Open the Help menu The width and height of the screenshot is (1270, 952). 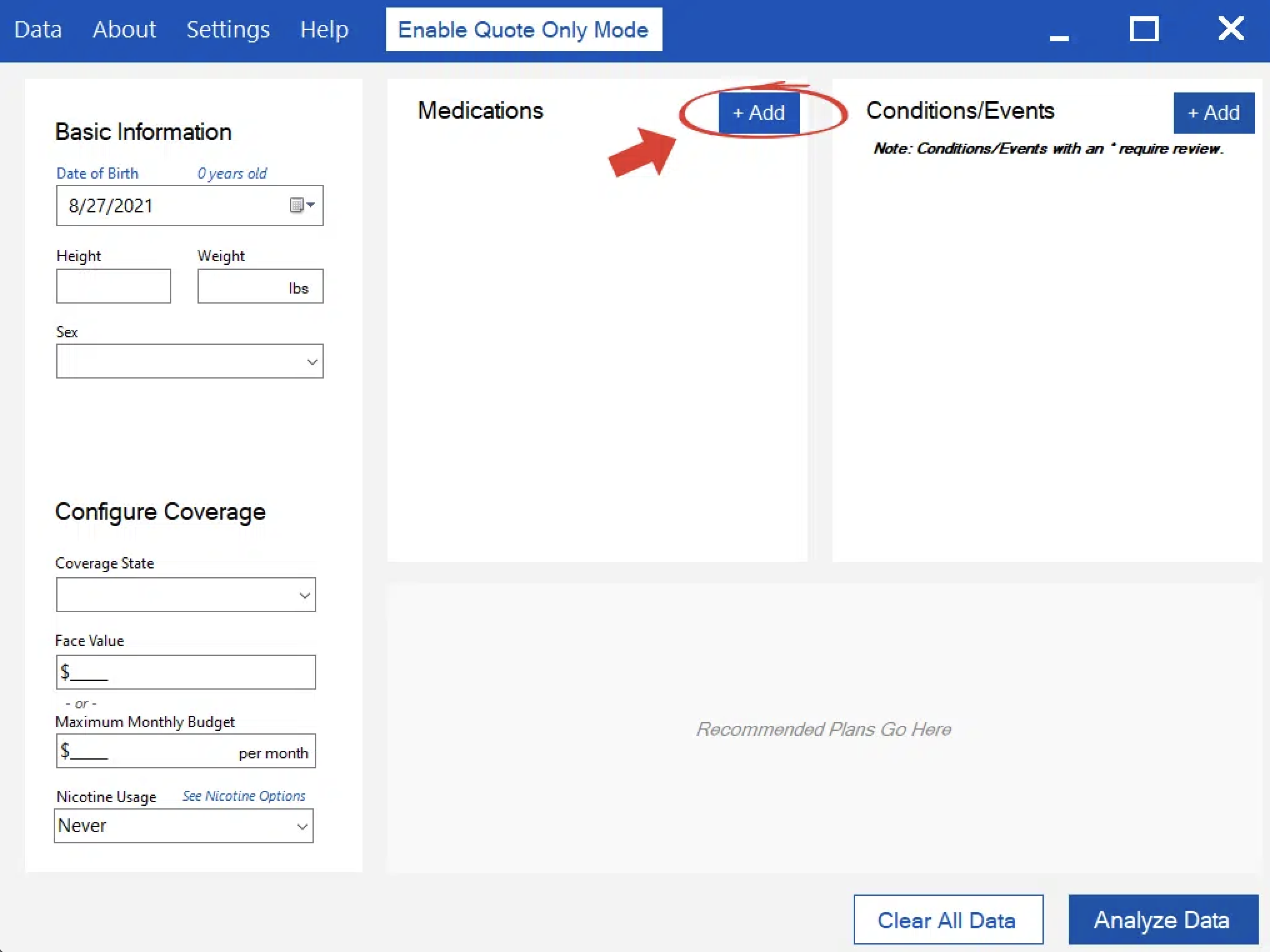coord(324,29)
